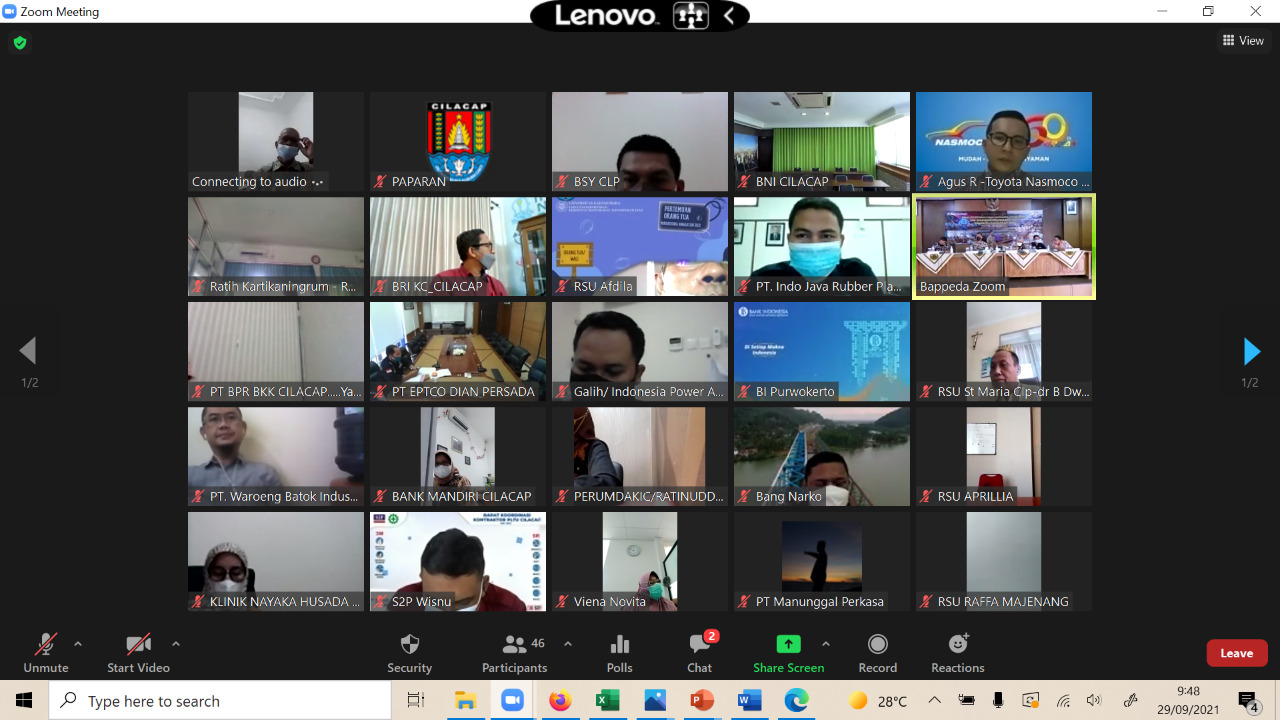1280x720 pixels.
Task: Expand audio options arrow beside Unmute
Action: 78,644
